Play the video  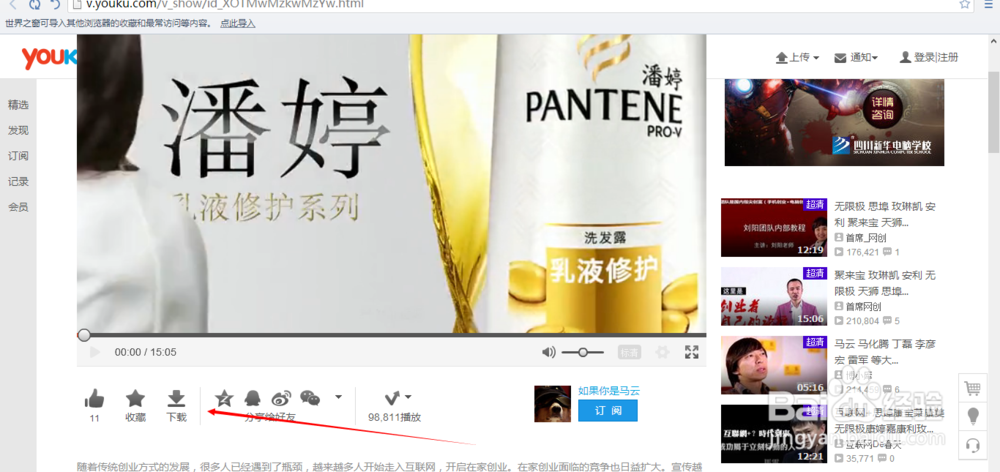[x=95, y=352]
